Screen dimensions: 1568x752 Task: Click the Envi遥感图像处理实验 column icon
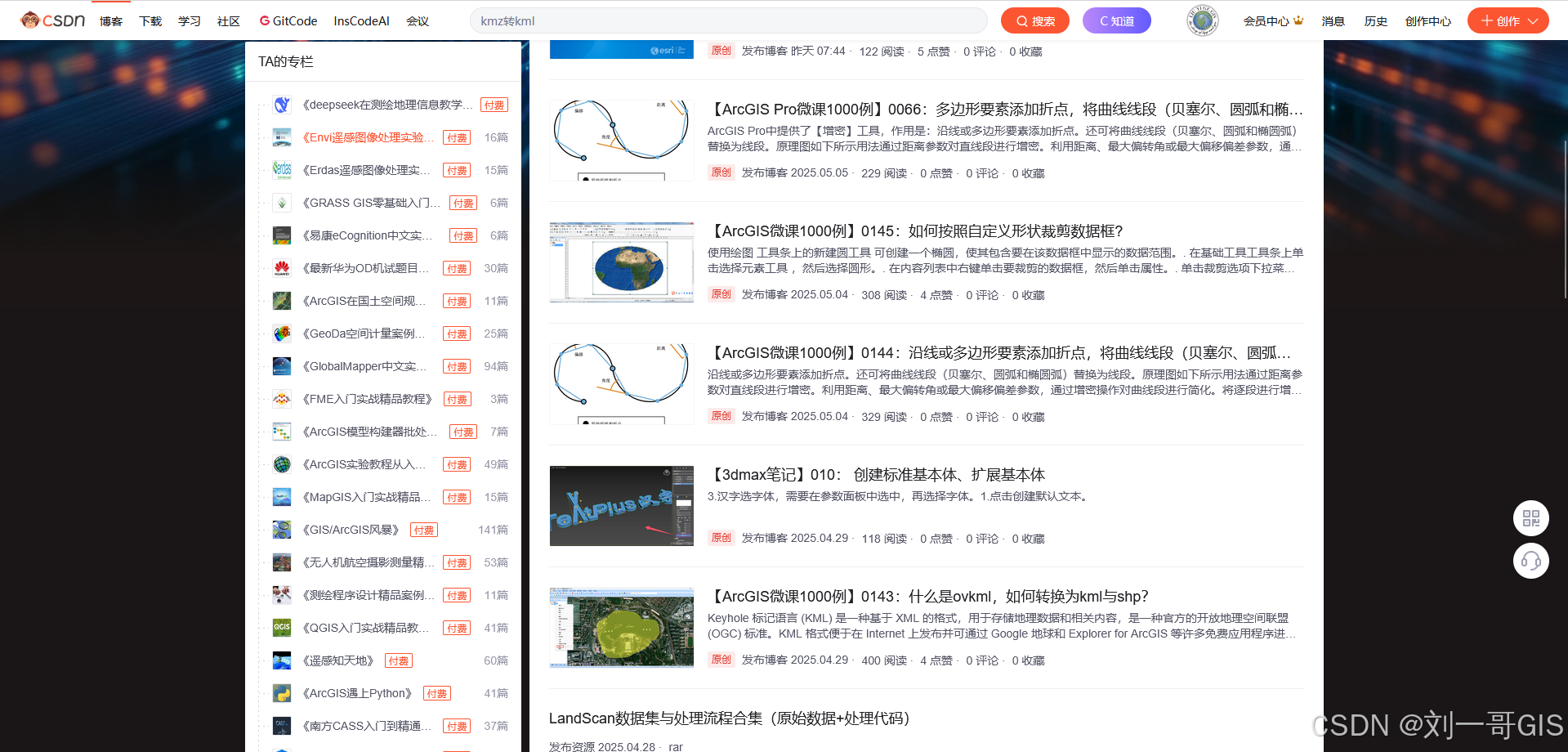point(282,137)
